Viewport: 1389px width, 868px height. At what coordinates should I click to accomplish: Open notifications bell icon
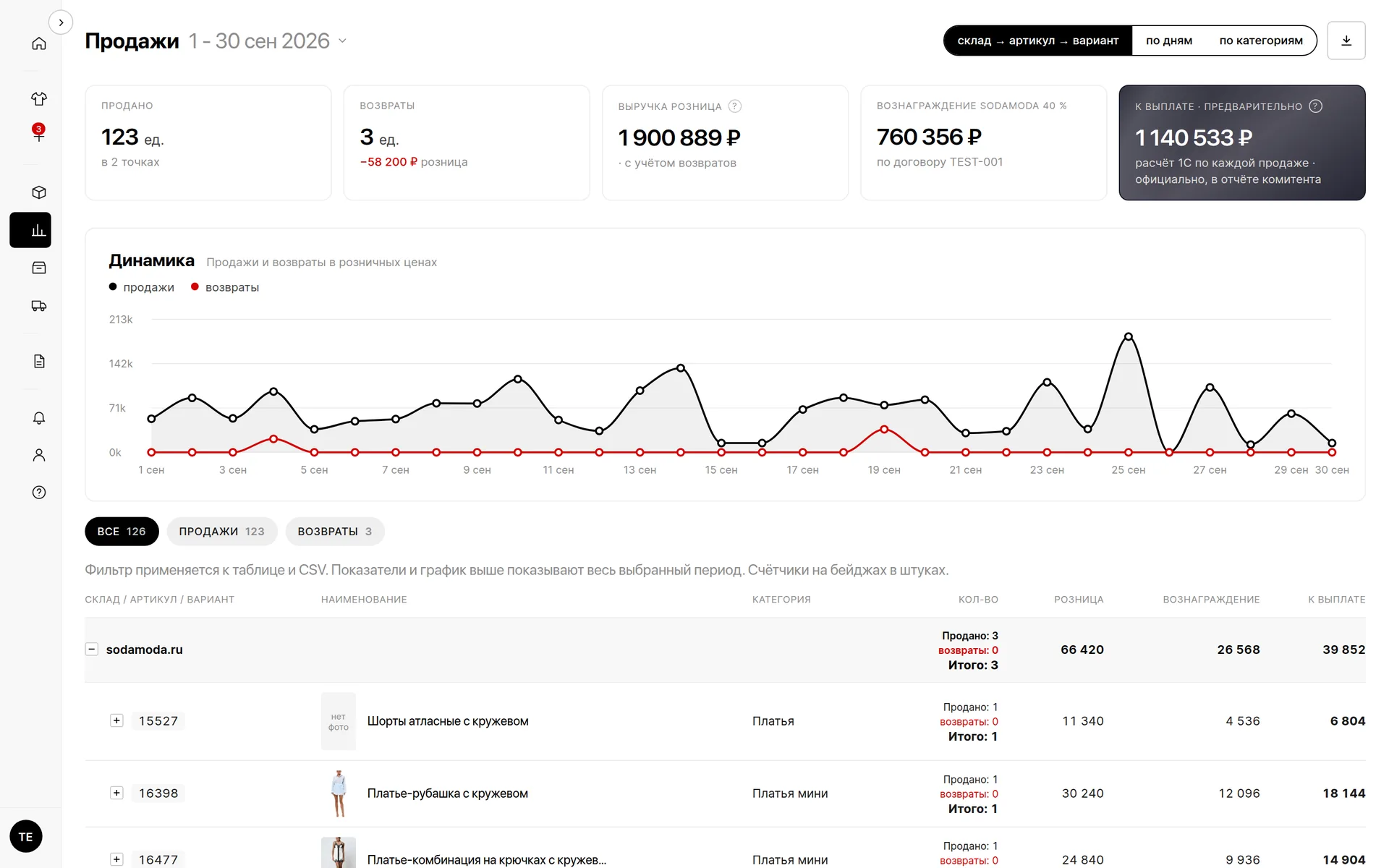[39, 418]
